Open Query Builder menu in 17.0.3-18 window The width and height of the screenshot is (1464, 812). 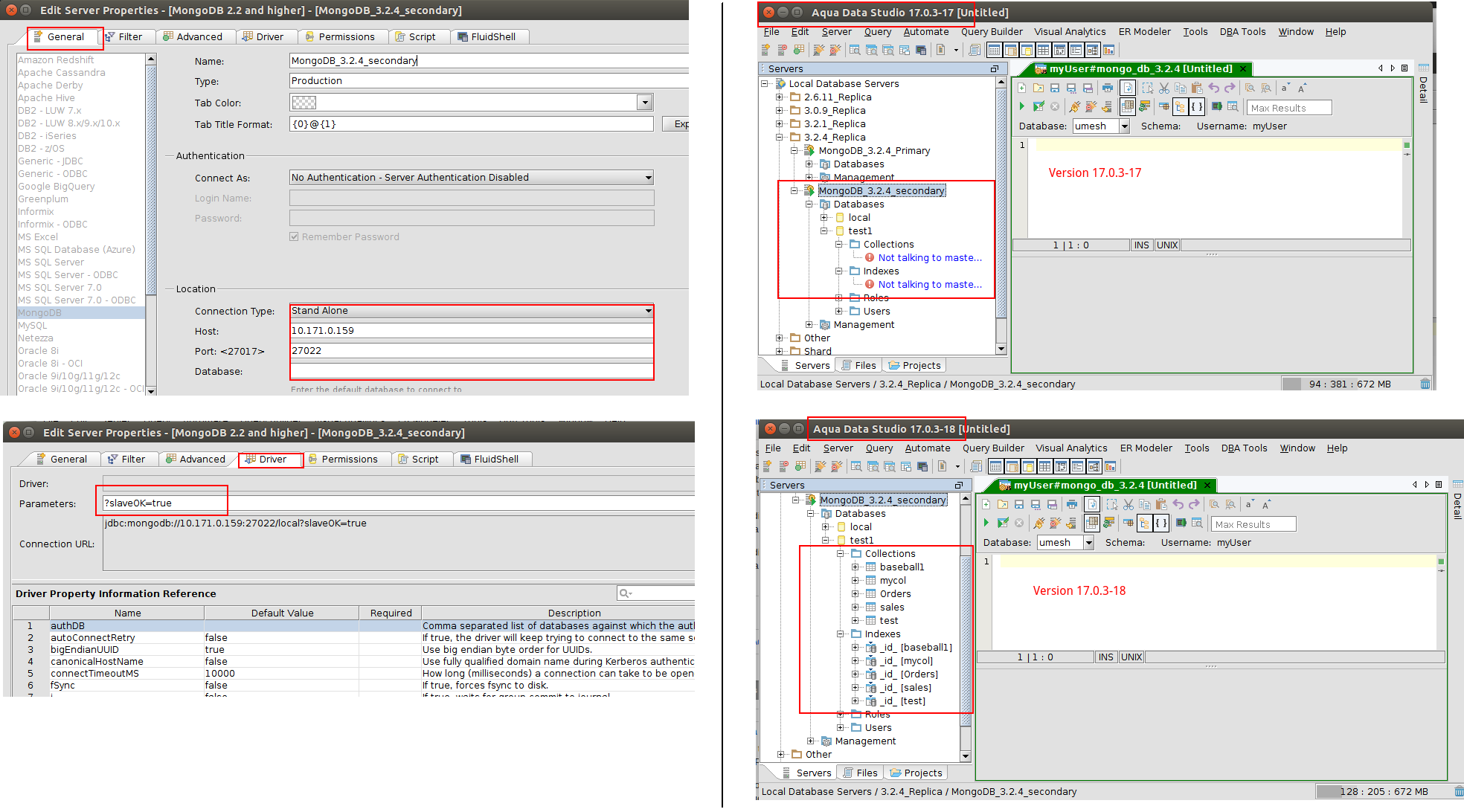point(992,448)
